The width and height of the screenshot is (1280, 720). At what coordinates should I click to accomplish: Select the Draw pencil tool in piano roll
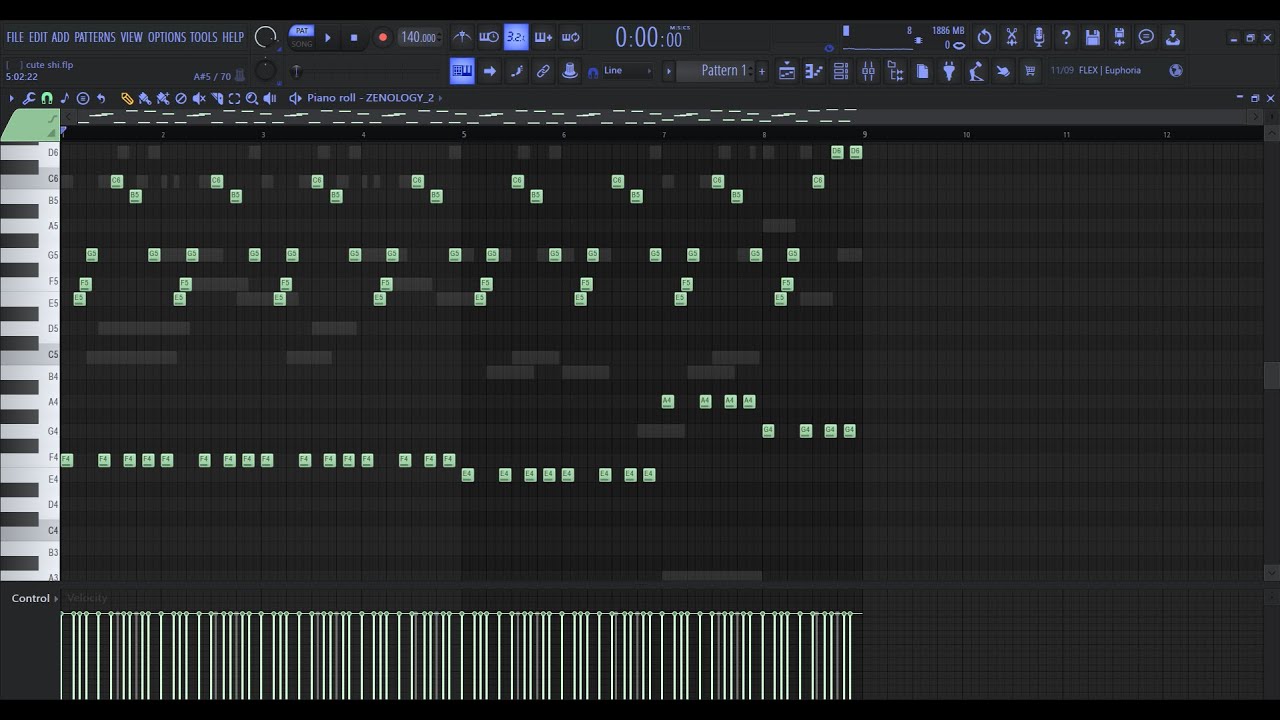coord(127,98)
